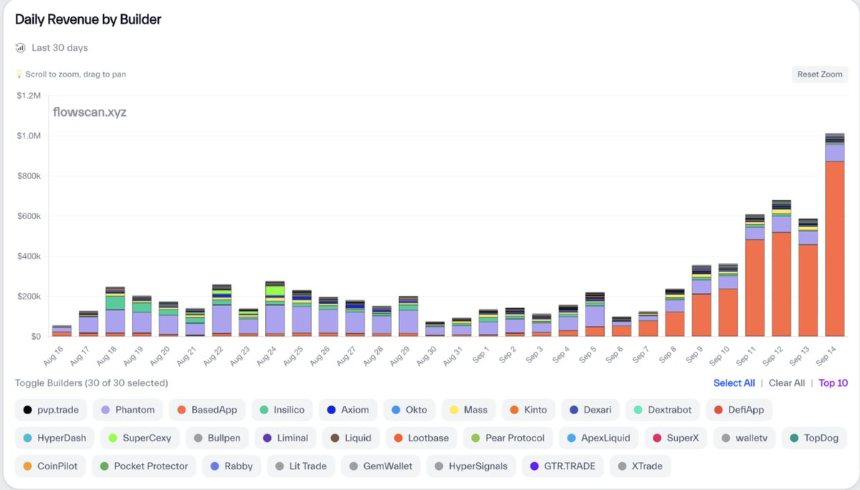Hide the Pocket Protector series

(x=144, y=466)
